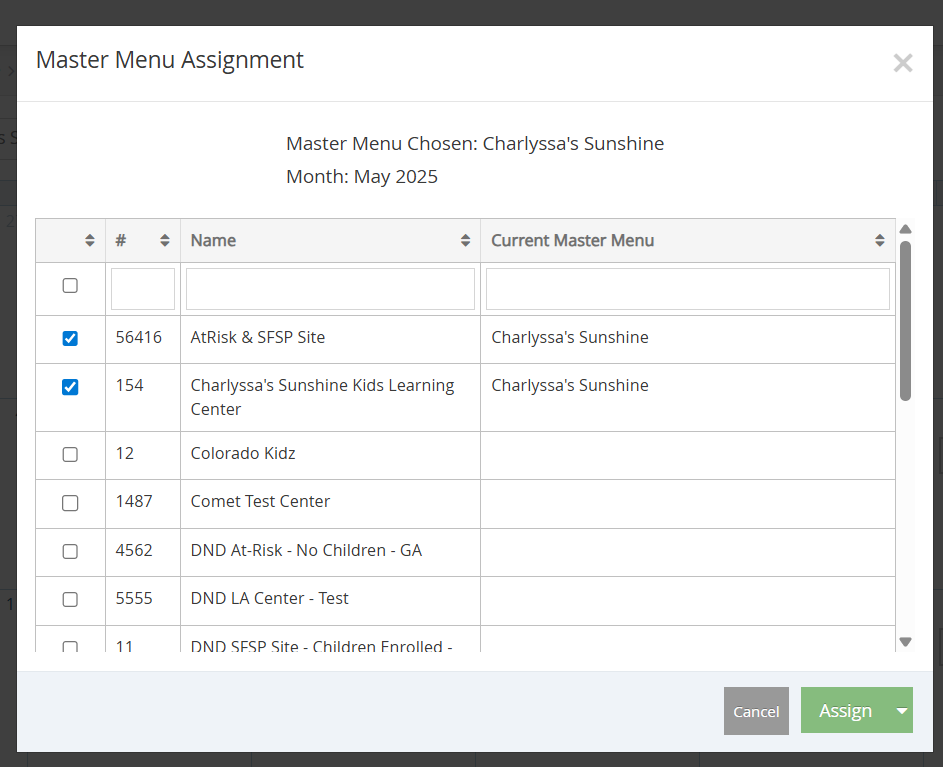Viewport: 943px width, 767px height.
Task: Click the Name filter field
Action: click(330, 288)
